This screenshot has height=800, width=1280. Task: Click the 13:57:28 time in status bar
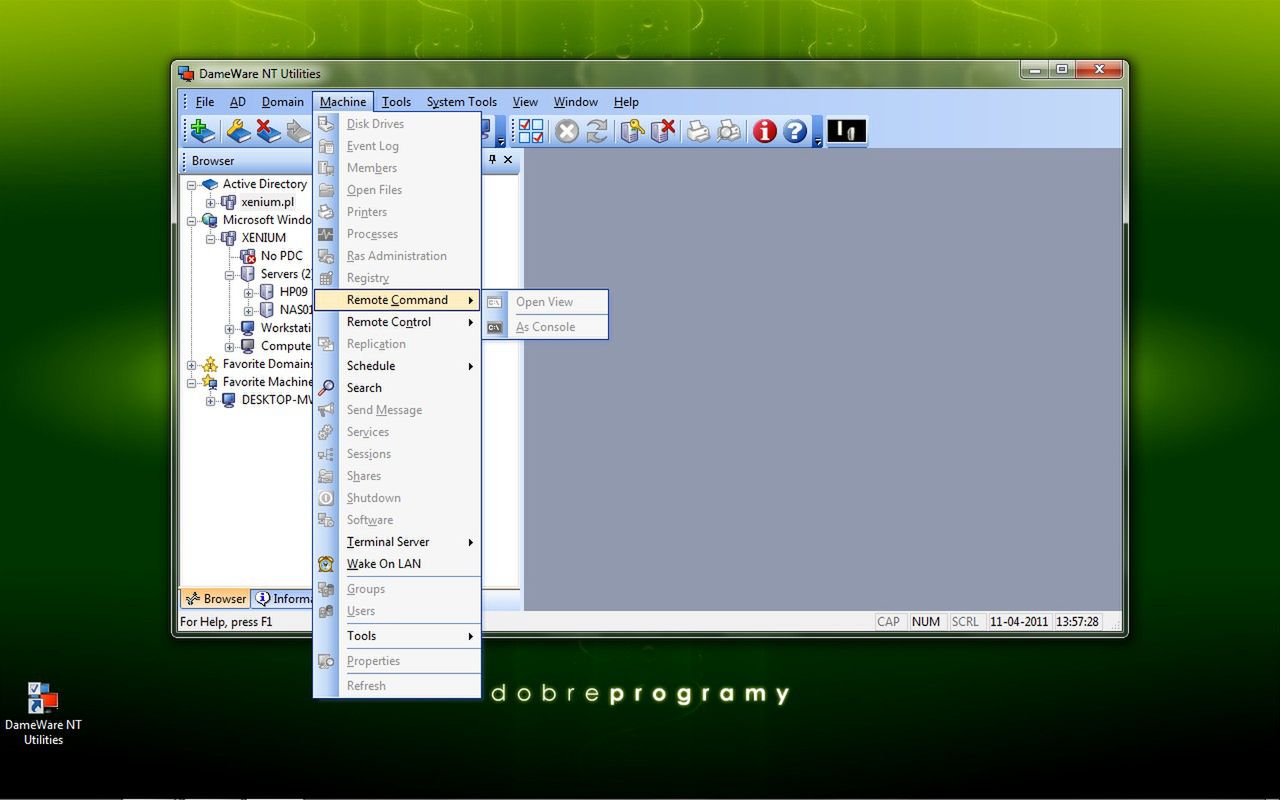tap(1078, 622)
